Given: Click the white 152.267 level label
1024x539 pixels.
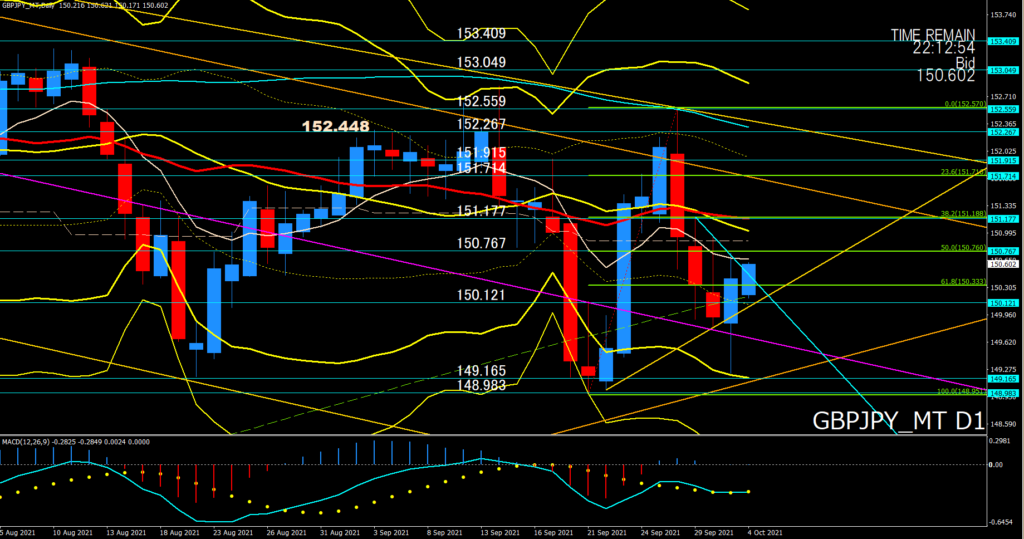Looking at the screenshot, I should [x=481, y=124].
